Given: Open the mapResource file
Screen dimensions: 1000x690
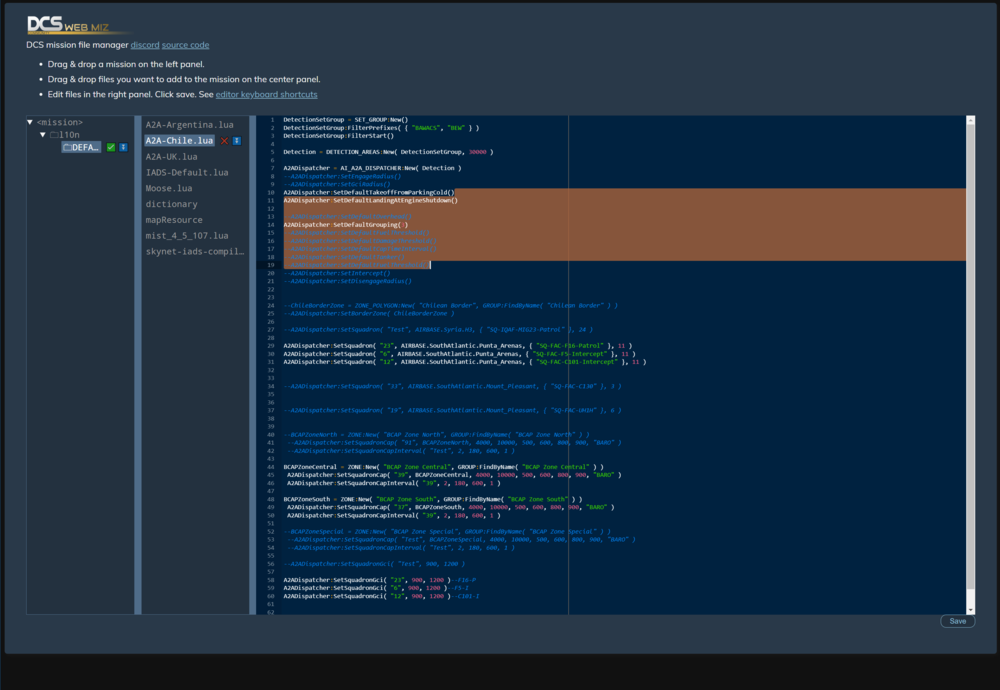Looking at the screenshot, I should (174, 220).
